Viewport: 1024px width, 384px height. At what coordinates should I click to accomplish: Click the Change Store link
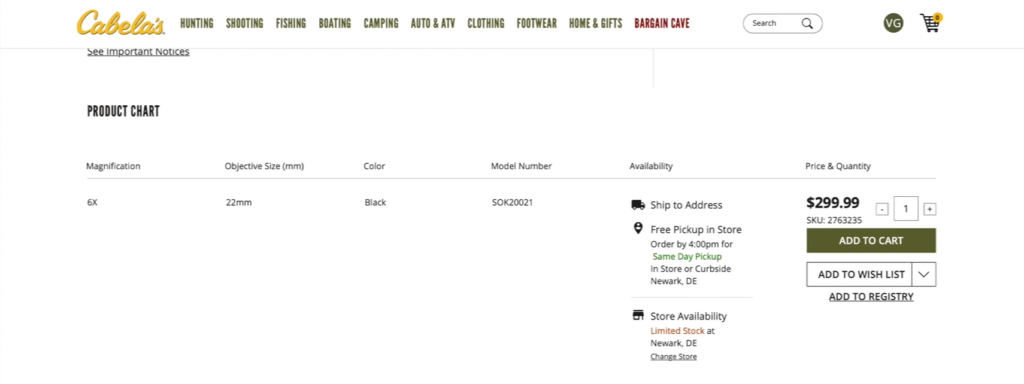pyautogui.click(x=673, y=357)
